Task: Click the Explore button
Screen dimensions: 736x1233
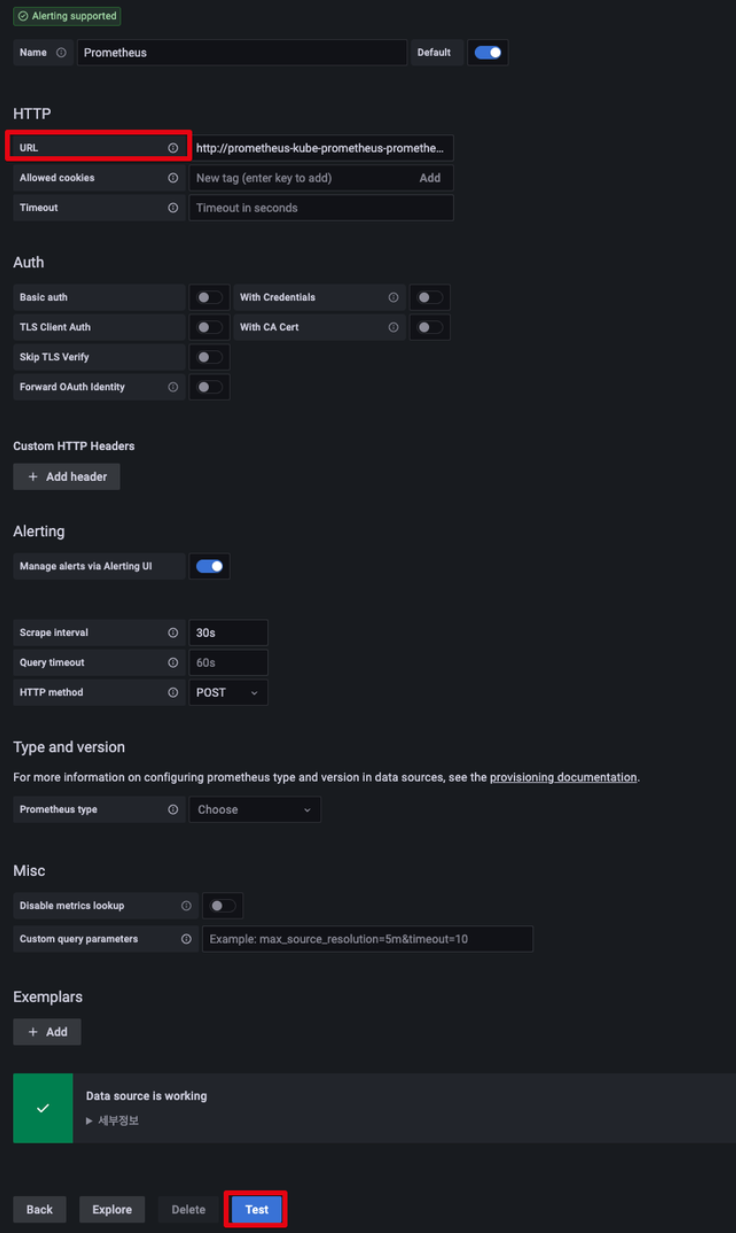Action: [x=112, y=1210]
